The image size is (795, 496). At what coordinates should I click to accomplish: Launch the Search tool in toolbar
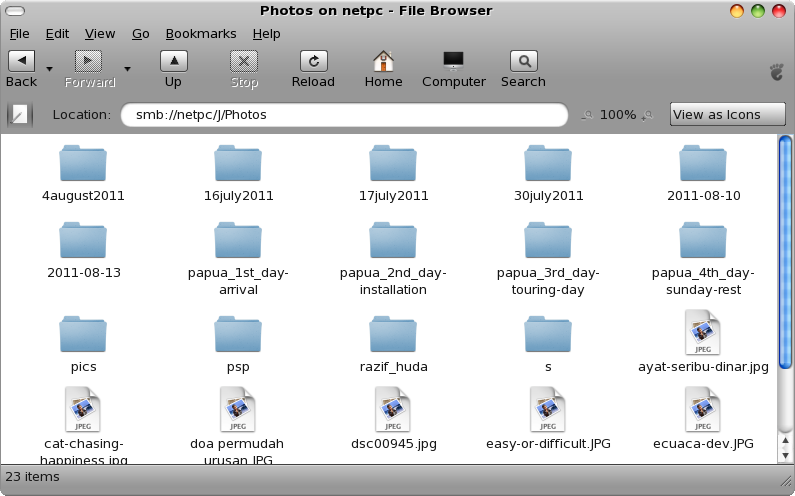pyautogui.click(x=523, y=62)
